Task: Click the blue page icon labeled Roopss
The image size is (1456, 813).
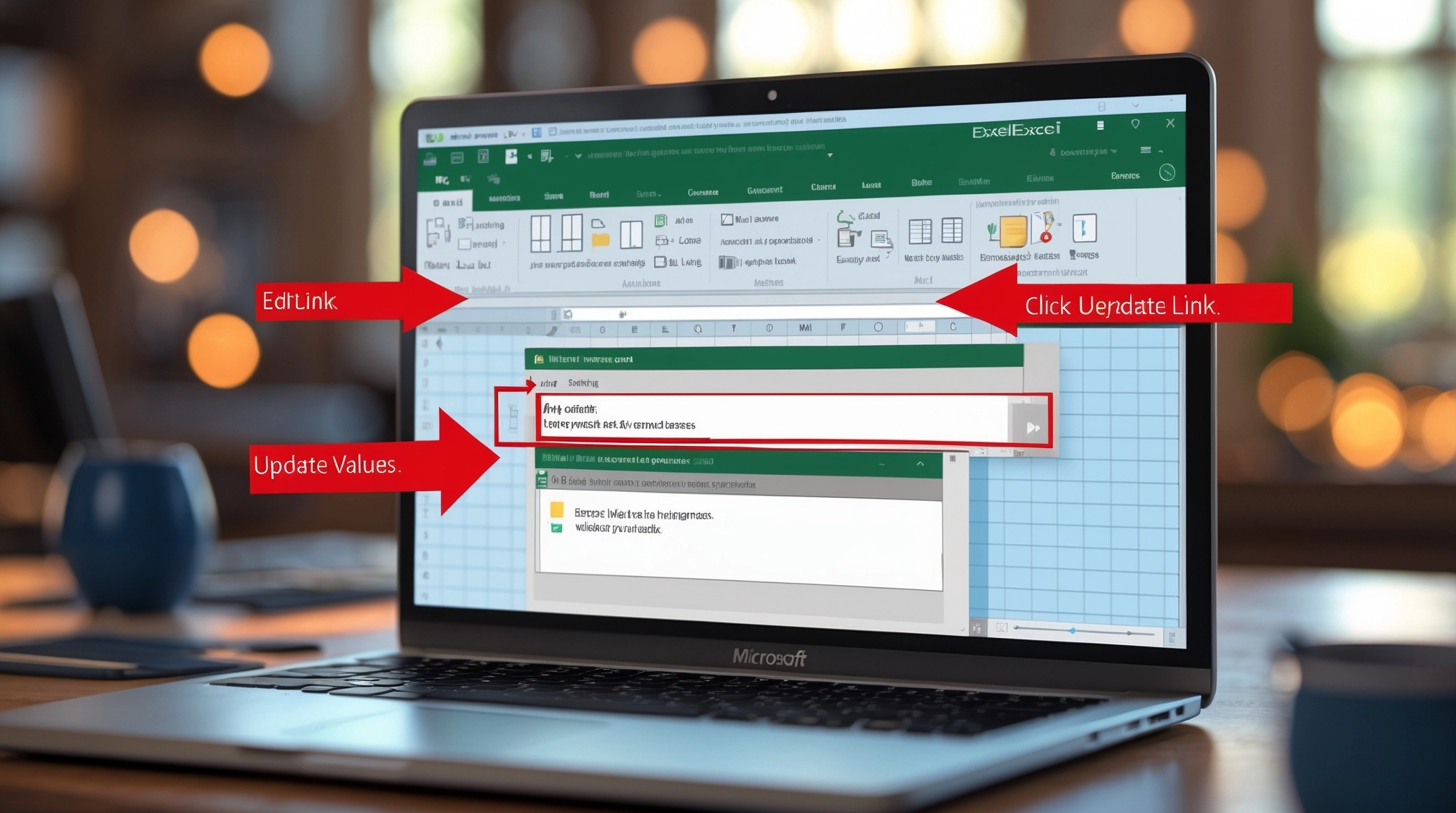Action: [x=1084, y=229]
